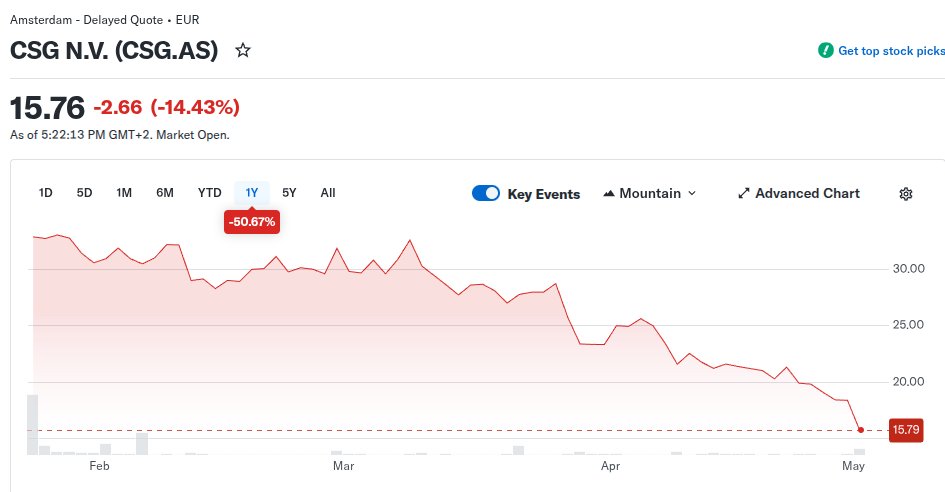The image size is (945, 492).
Task: Click the (-14.43%) percent change
Action: tap(195, 107)
